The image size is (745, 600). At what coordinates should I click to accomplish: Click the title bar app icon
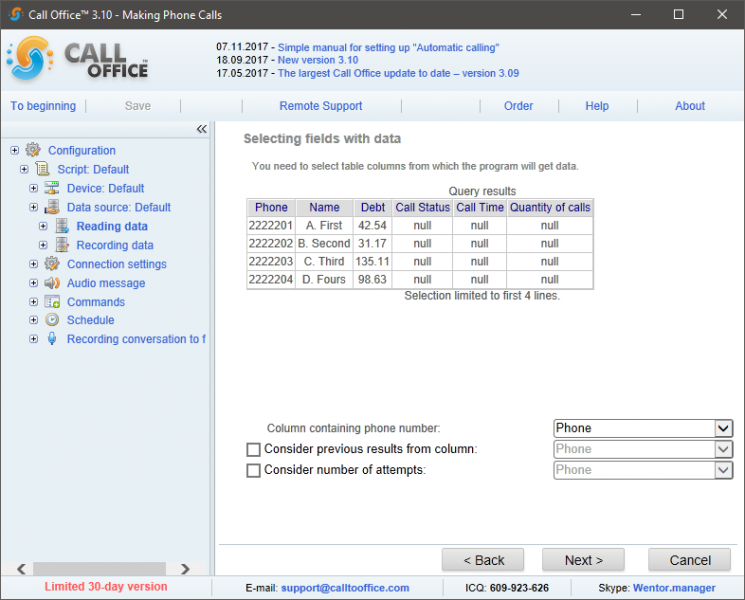[x=15, y=15]
